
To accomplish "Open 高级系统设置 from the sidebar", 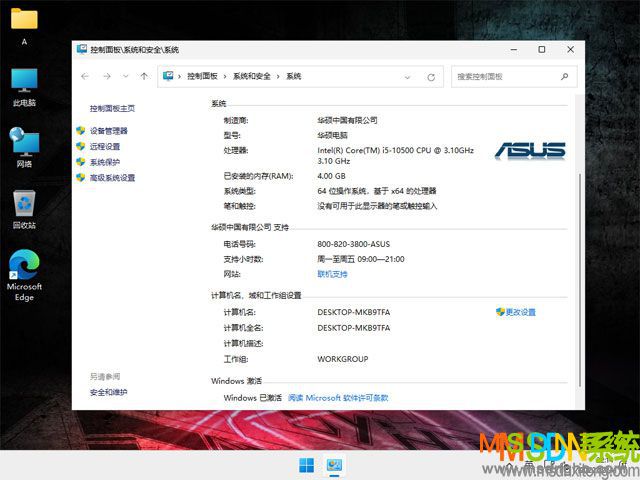I will (112, 178).
